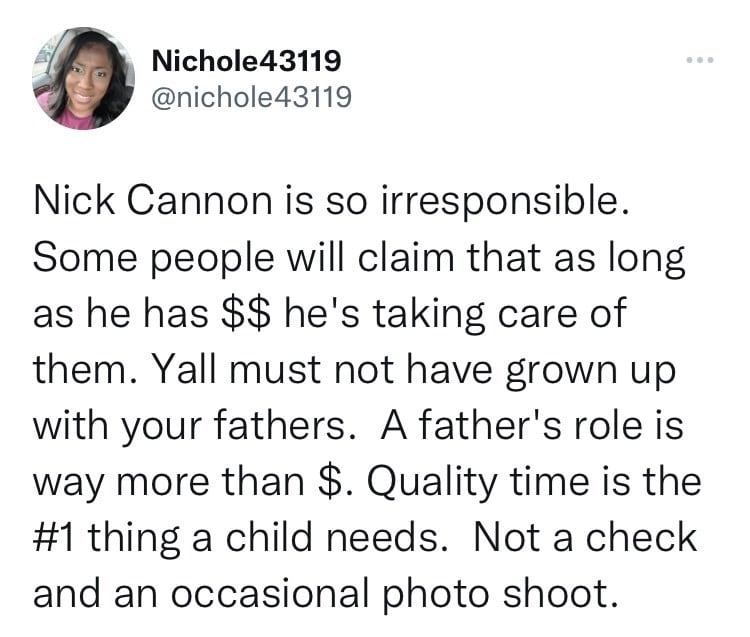
Task: Open Nichole43119's profile picture
Action: point(83,78)
